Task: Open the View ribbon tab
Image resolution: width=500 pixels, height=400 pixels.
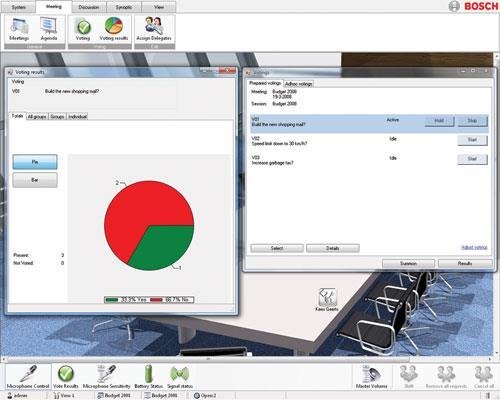Action: (159, 7)
